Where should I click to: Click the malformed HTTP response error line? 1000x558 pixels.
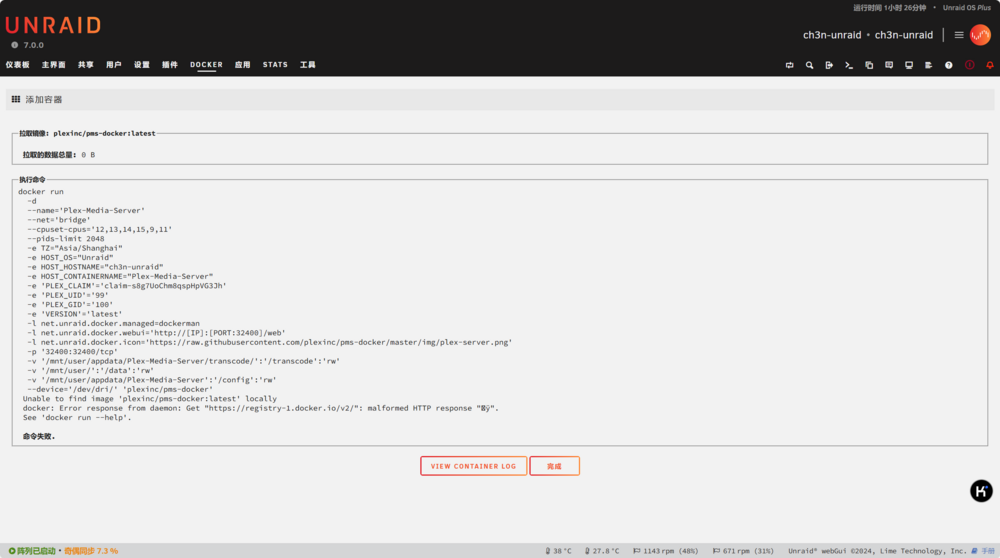point(261,408)
